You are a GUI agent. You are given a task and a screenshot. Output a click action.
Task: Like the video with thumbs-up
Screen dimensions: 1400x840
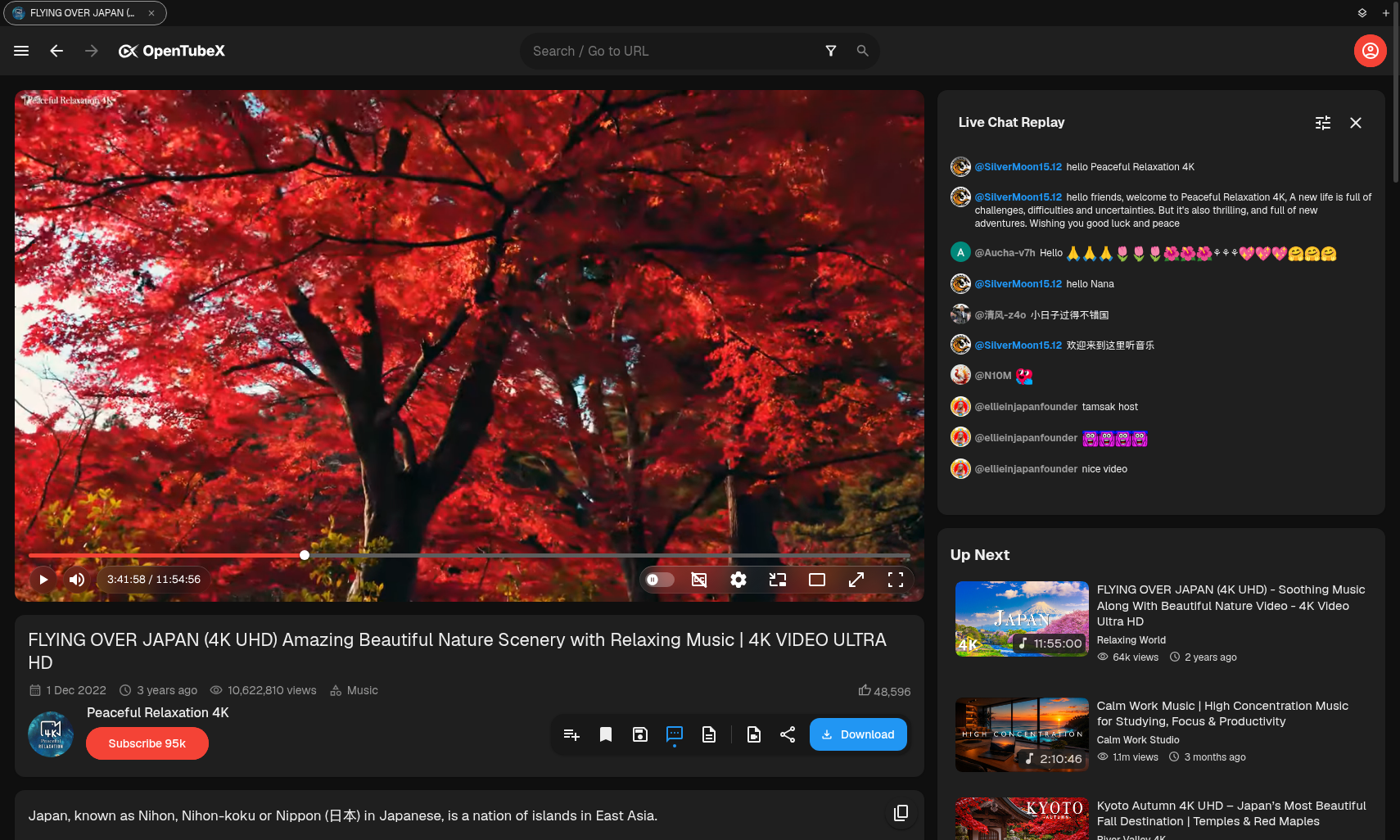click(x=865, y=691)
